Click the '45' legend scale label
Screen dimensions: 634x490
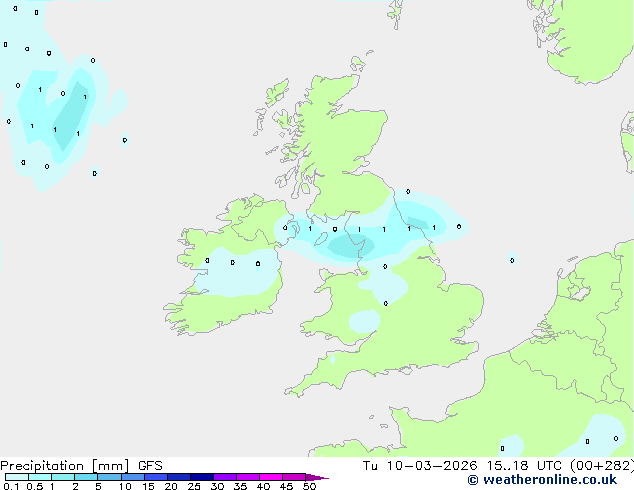pyautogui.click(x=286, y=486)
